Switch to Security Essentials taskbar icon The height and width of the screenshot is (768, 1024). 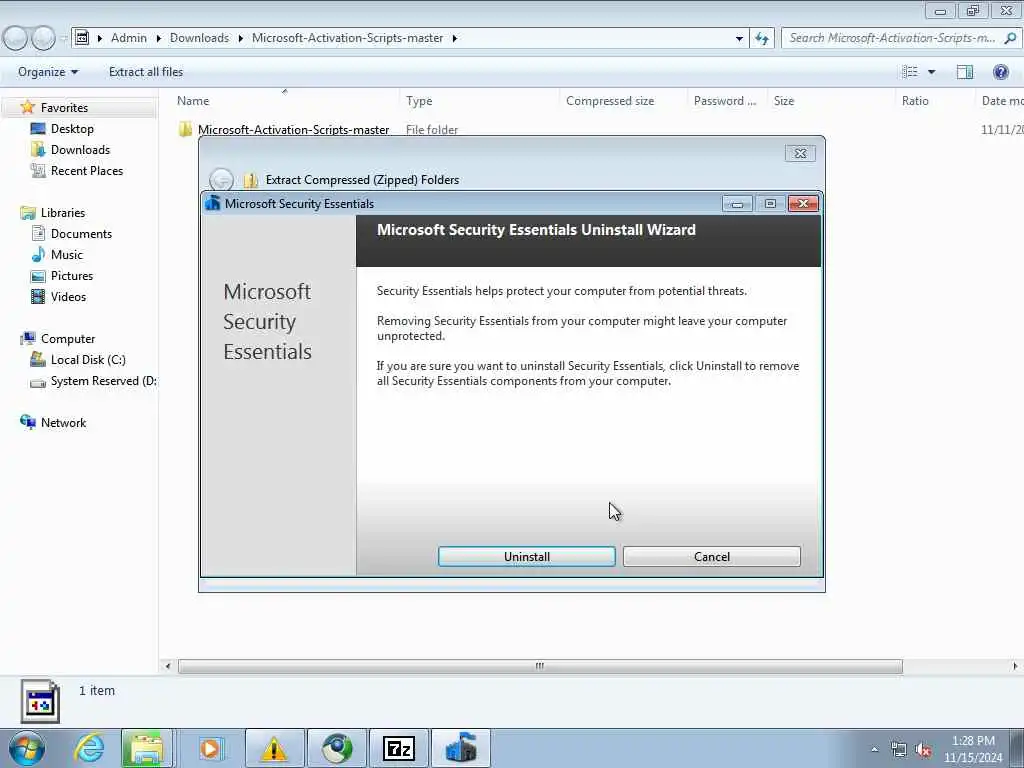pos(461,748)
